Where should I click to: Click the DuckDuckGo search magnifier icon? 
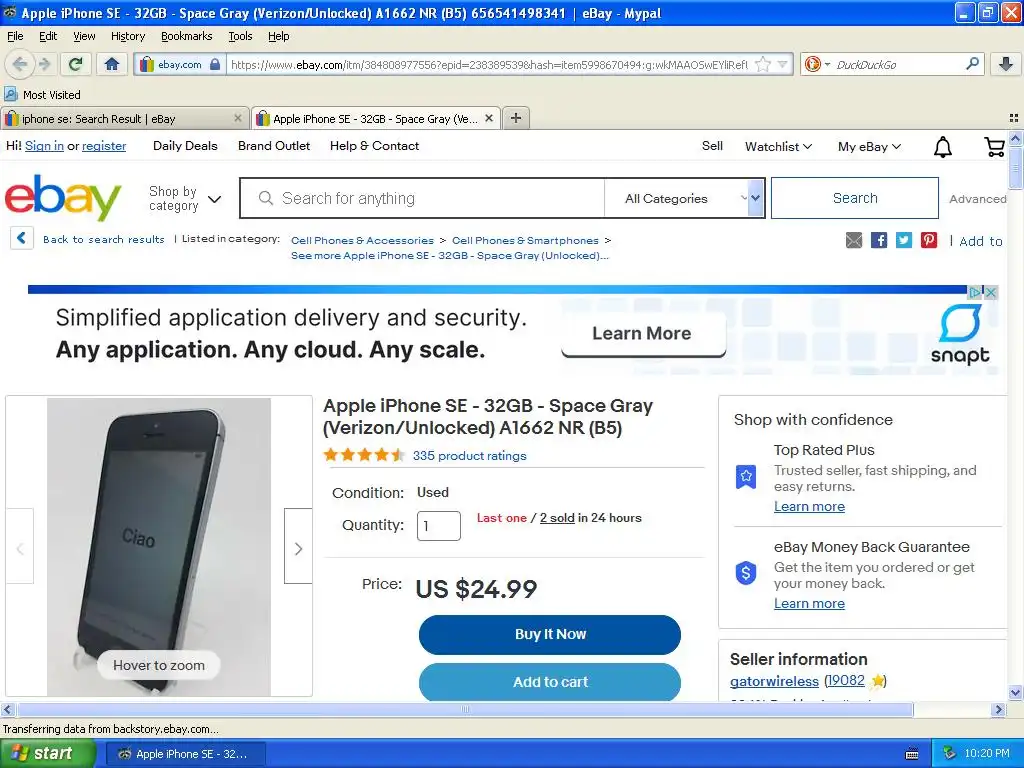pos(972,64)
